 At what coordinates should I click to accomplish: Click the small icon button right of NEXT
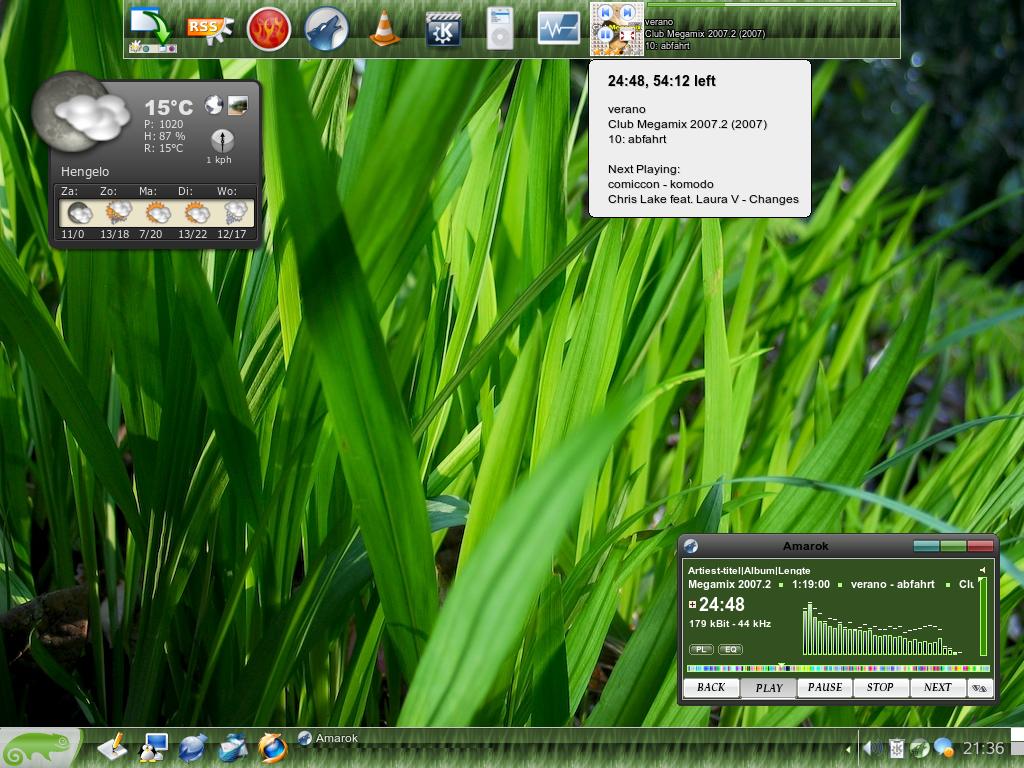click(980, 688)
